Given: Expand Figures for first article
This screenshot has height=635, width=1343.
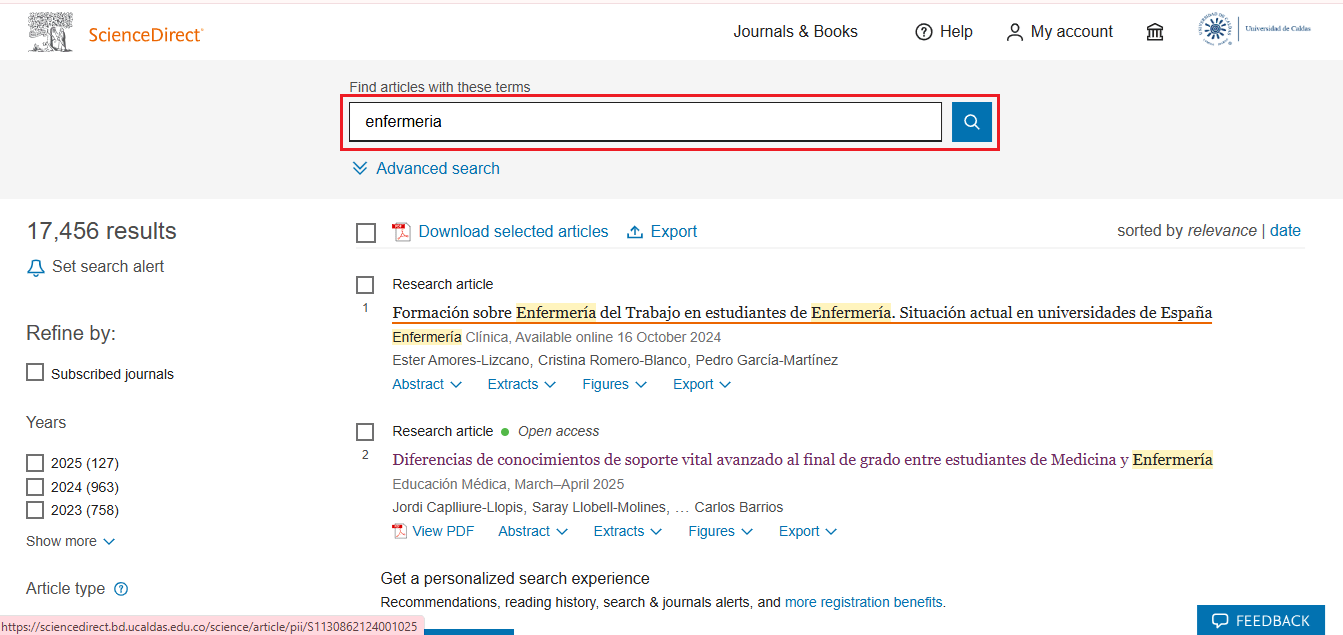Looking at the screenshot, I should (614, 384).
